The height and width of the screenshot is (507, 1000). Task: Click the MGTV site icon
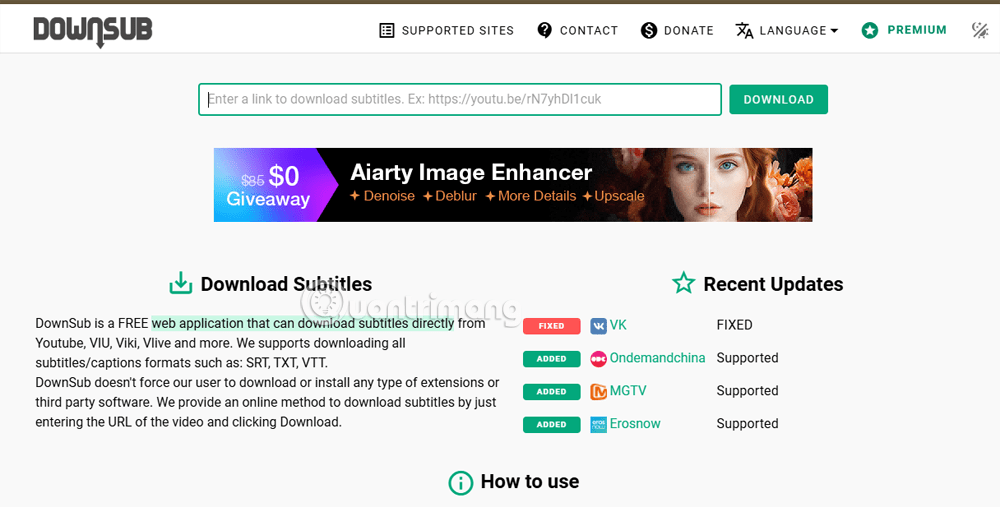[x=598, y=392]
